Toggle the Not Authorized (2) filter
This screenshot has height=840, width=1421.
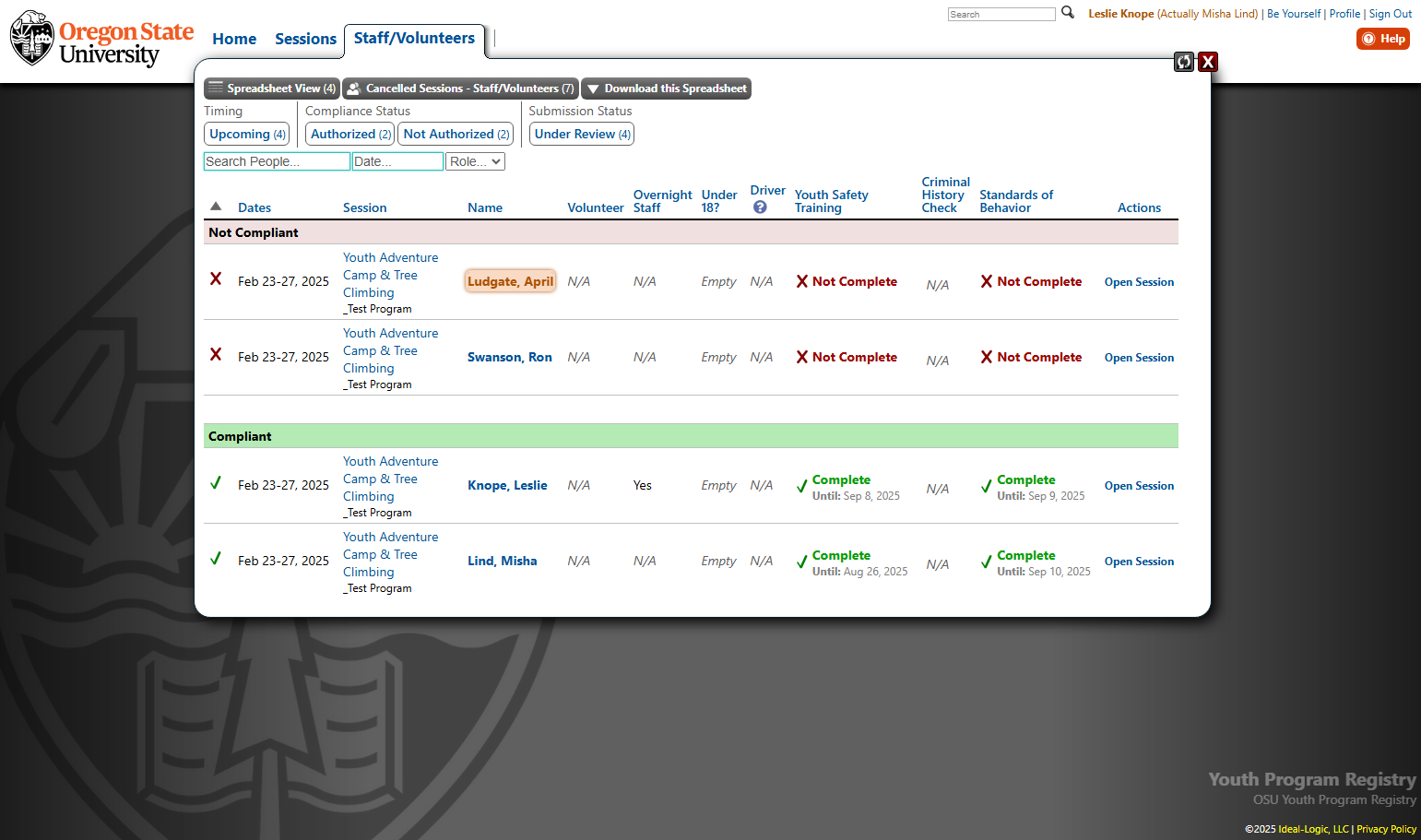click(x=456, y=134)
